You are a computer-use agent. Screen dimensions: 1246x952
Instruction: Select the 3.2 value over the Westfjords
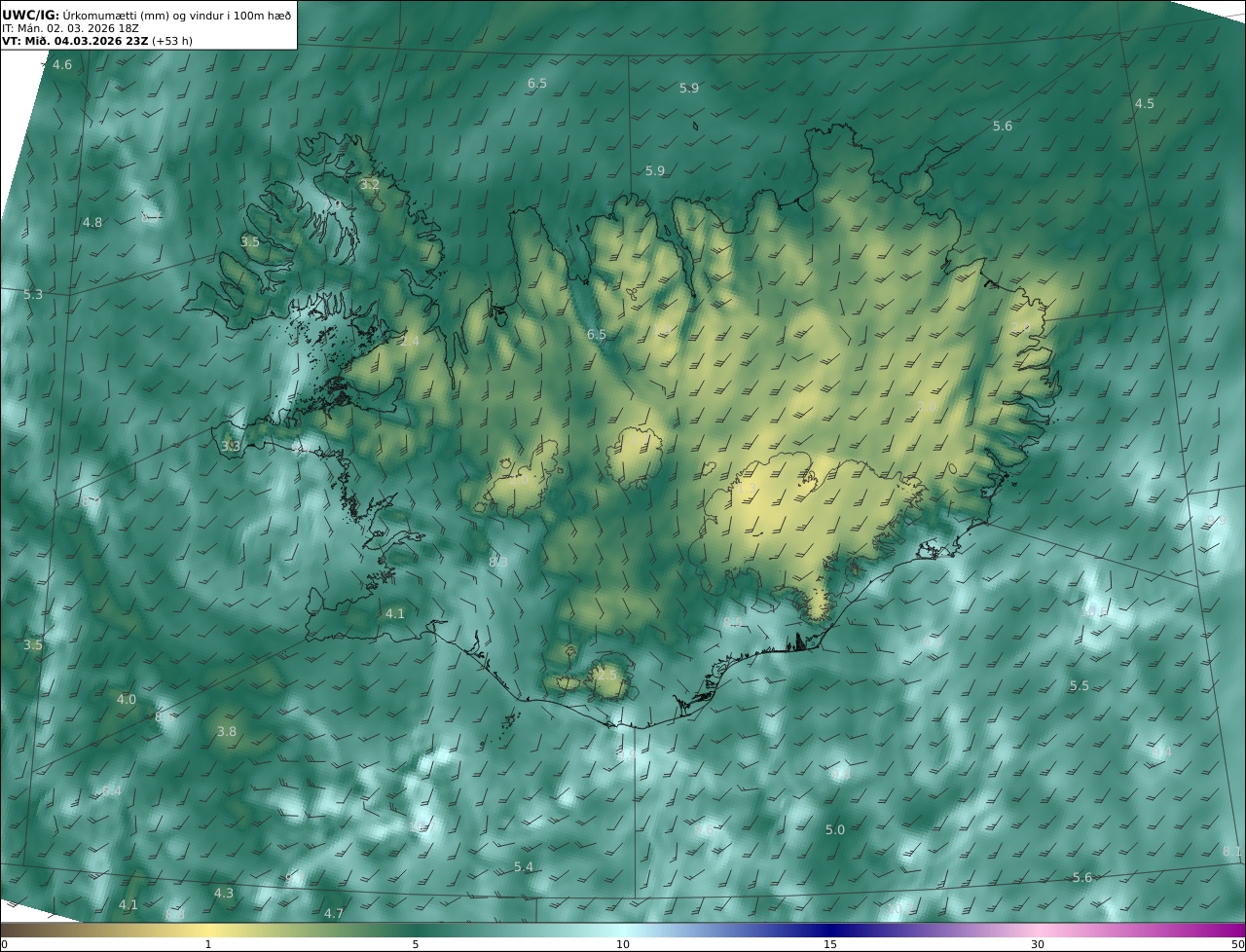pos(370,184)
